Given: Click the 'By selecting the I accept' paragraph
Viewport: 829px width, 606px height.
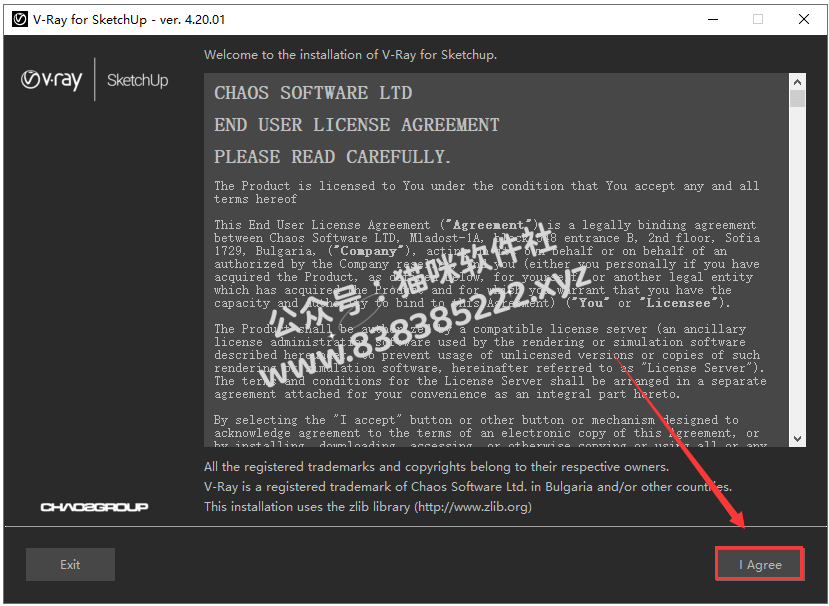Looking at the screenshot, I should [x=491, y=433].
